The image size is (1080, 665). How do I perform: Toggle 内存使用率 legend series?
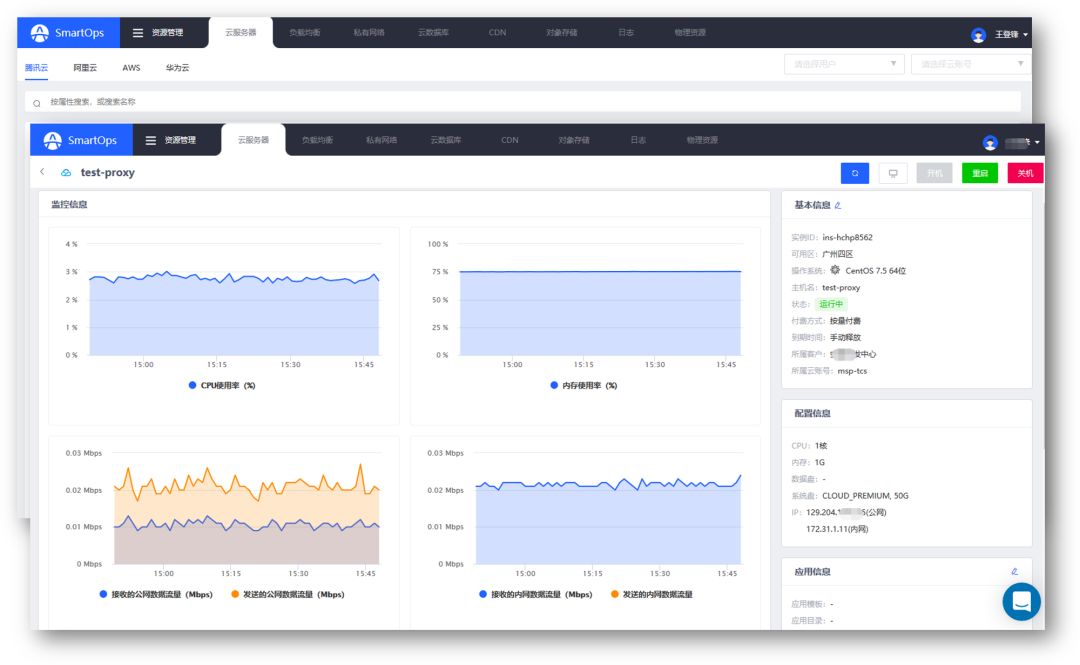pyautogui.click(x=583, y=385)
